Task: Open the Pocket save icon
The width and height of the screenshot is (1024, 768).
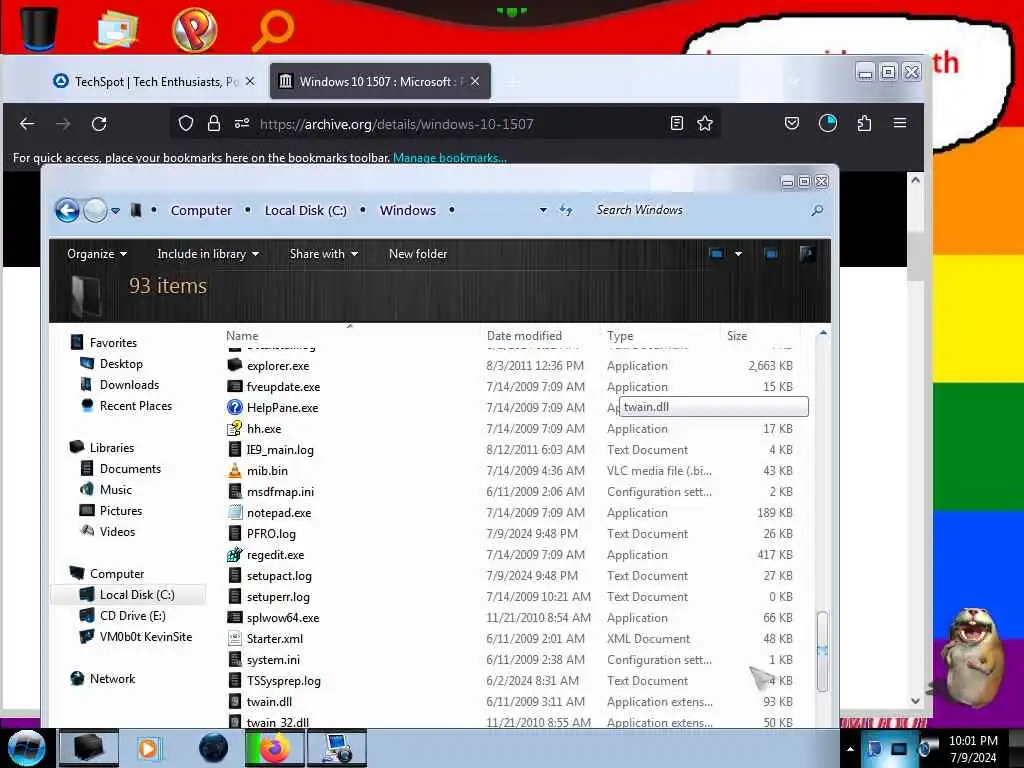Action: 792,123
